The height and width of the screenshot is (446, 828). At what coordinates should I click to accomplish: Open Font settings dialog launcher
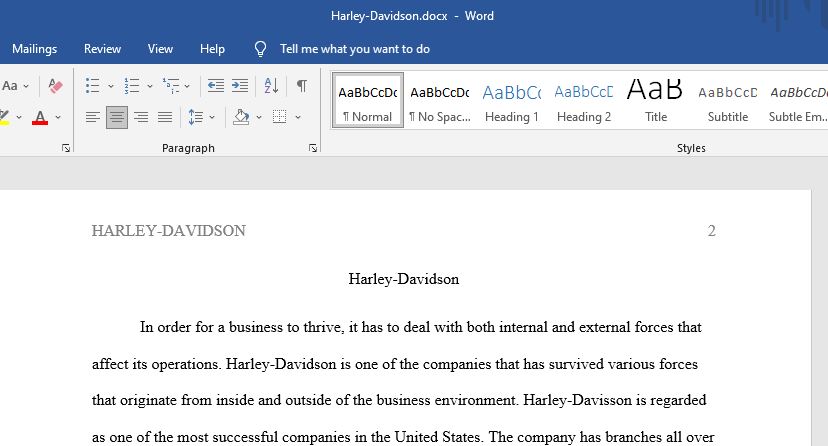click(66, 148)
